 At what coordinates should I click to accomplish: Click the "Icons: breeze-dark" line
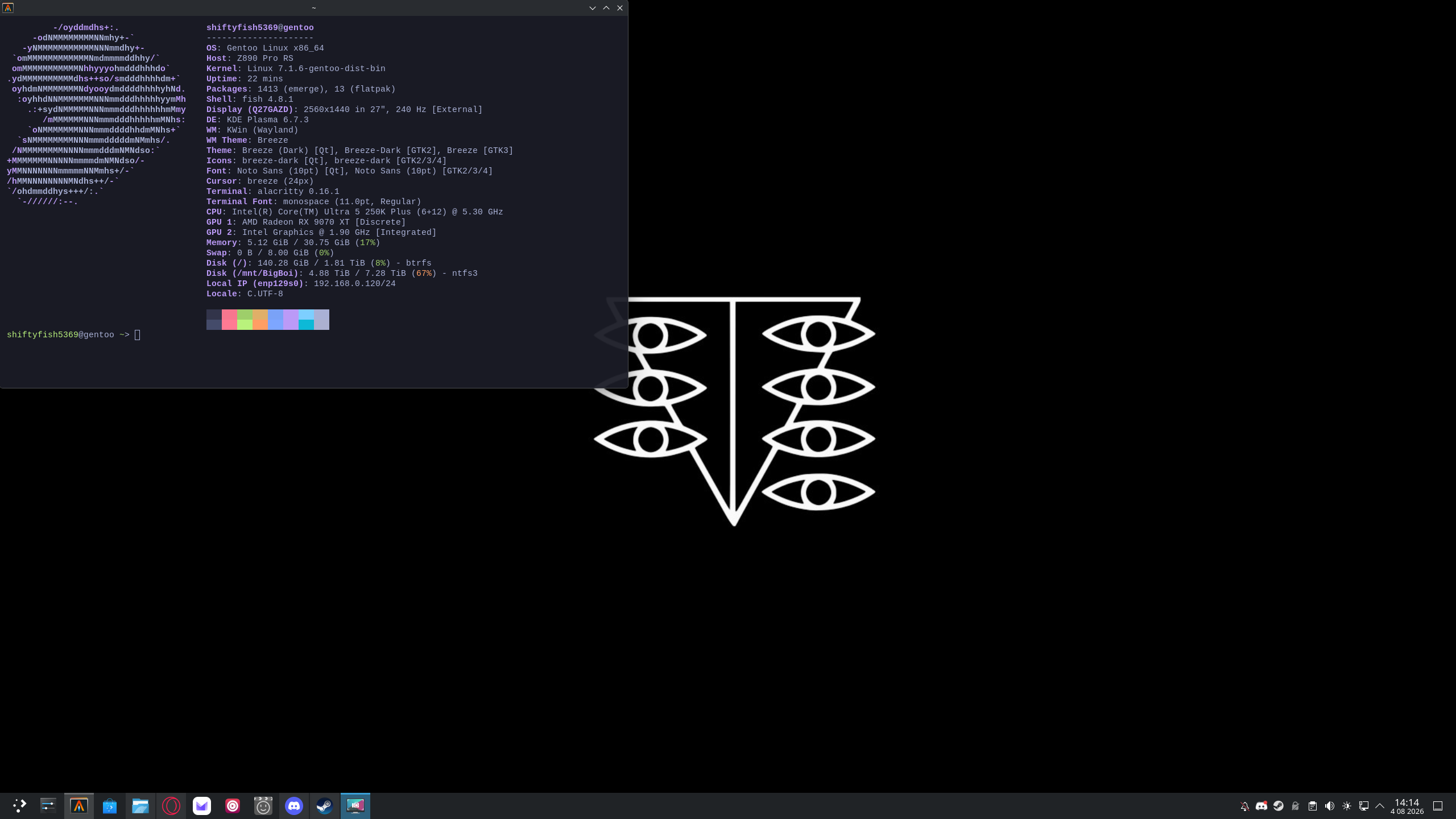coord(326,161)
